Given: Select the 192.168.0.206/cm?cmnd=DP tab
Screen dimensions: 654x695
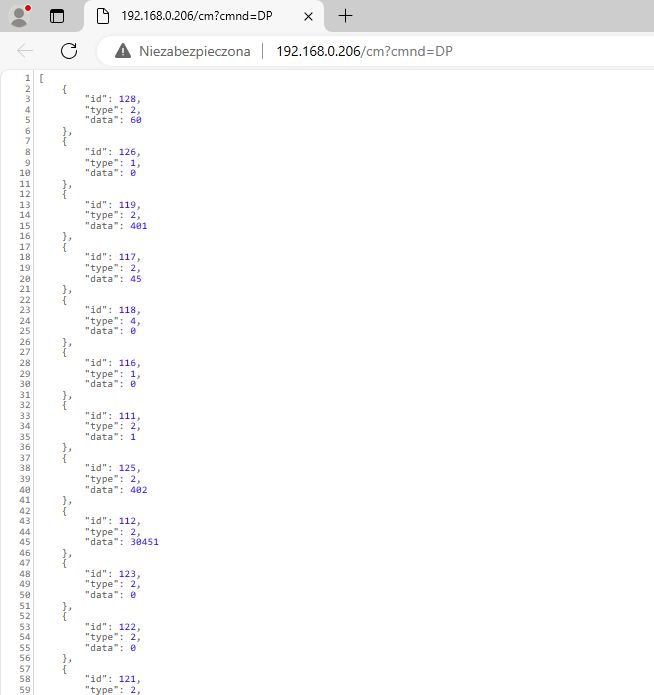Looking at the screenshot, I should click(x=204, y=16).
